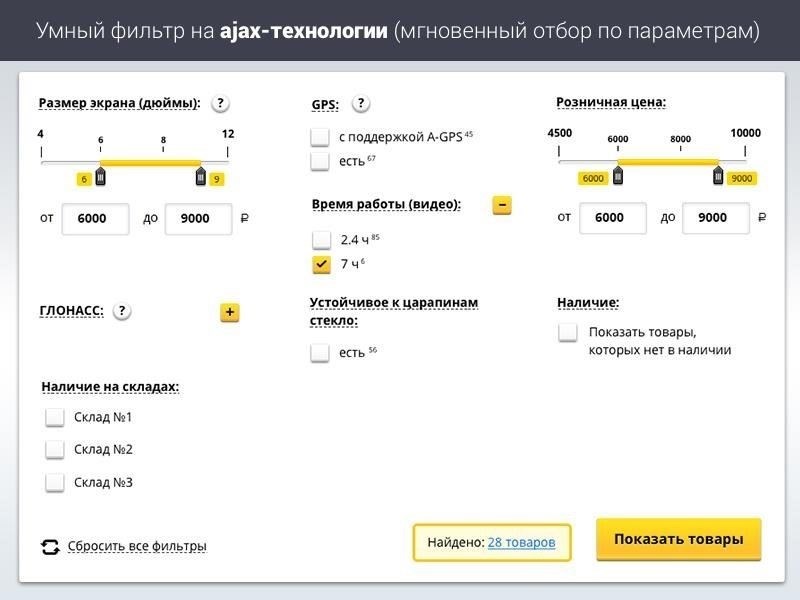Viewport: 800px width, 600px height.
Task: Focus retail price 'от' input field
Action: [x=613, y=218]
